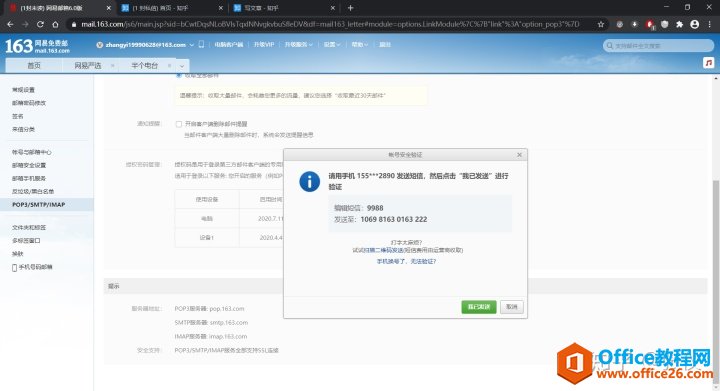Reload the page with the refresh icon

pos(40,24)
